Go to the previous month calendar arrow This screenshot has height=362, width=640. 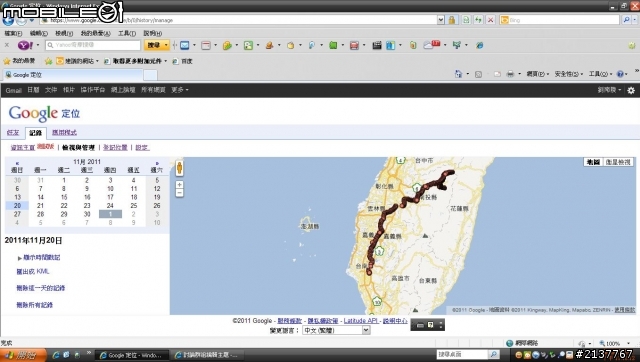point(17,163)
